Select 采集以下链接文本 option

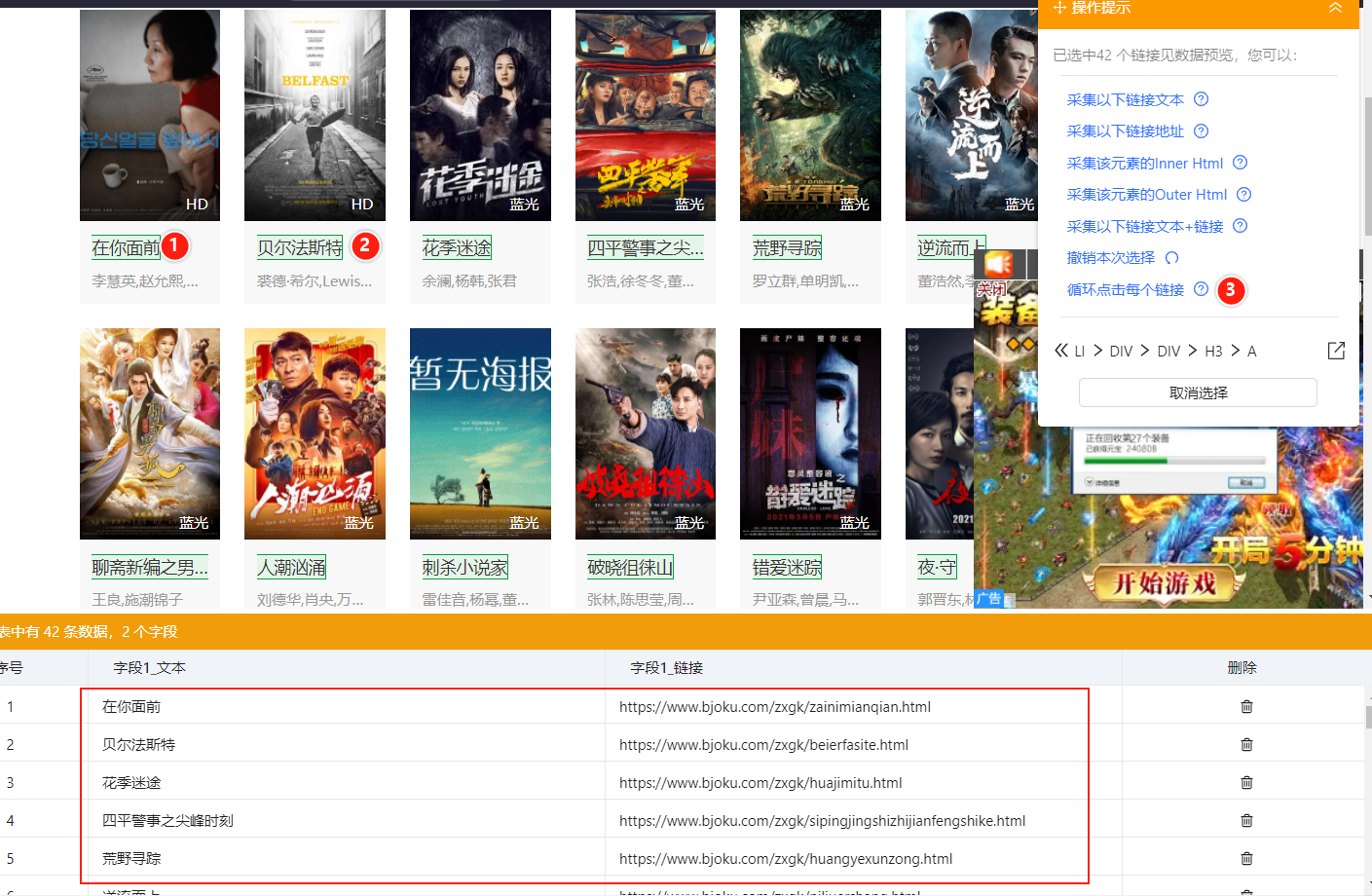[1125, 99]
